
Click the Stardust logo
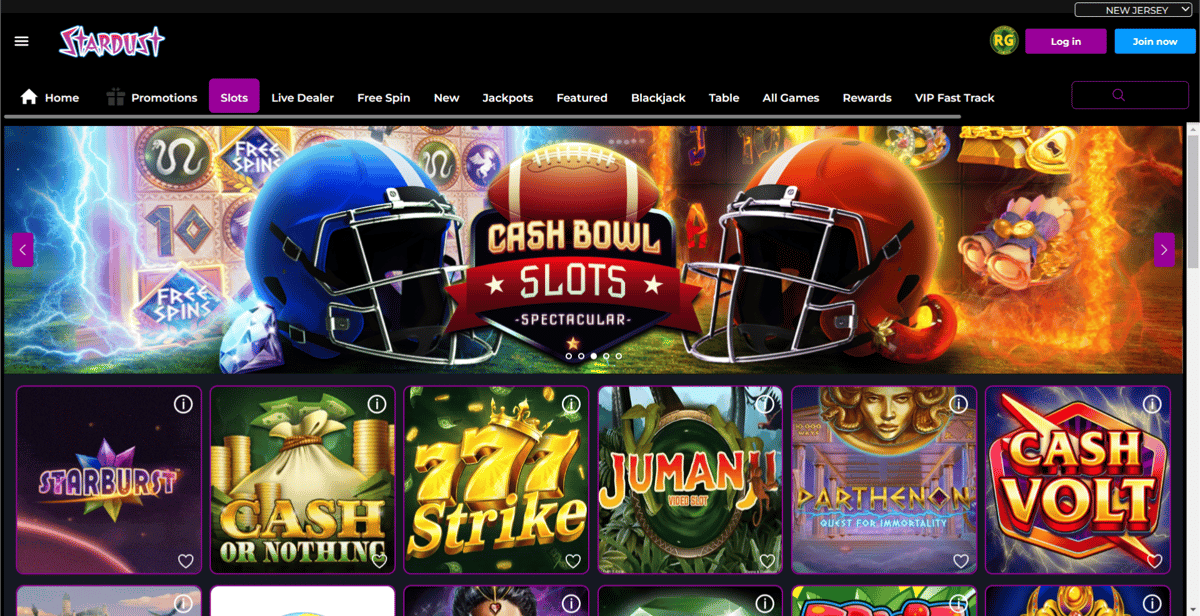coord(112,41)
